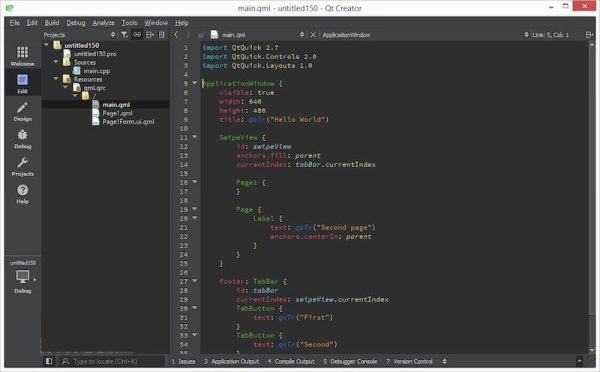Open the Help menu

coord(182,23)
